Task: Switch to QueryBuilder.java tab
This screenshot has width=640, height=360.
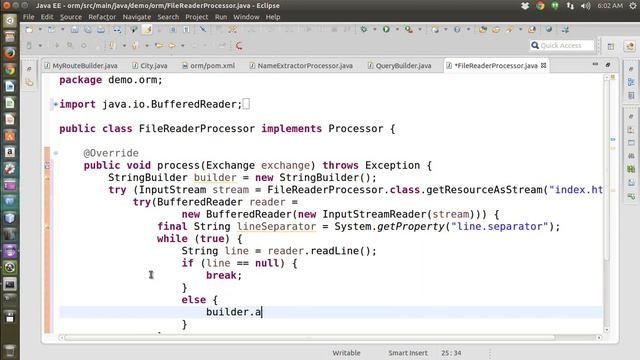Action: (399, 66)
